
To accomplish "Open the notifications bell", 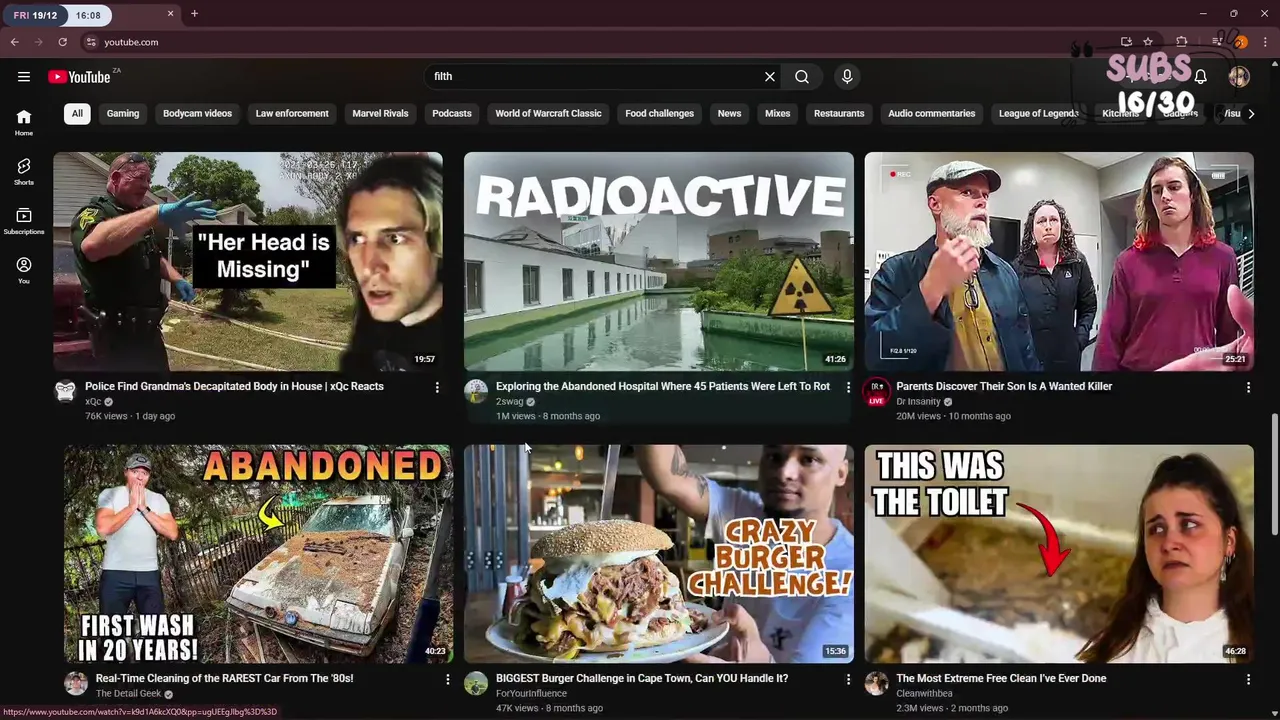I will [x=1201, y=77].
